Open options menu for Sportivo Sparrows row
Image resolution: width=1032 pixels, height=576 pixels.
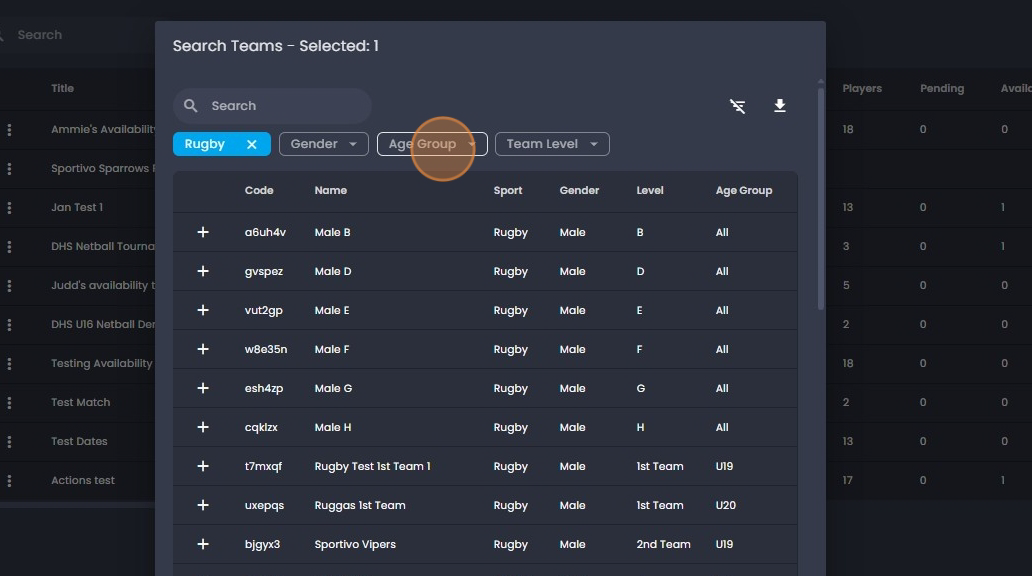pyautogui.click(x=9, y=169)
